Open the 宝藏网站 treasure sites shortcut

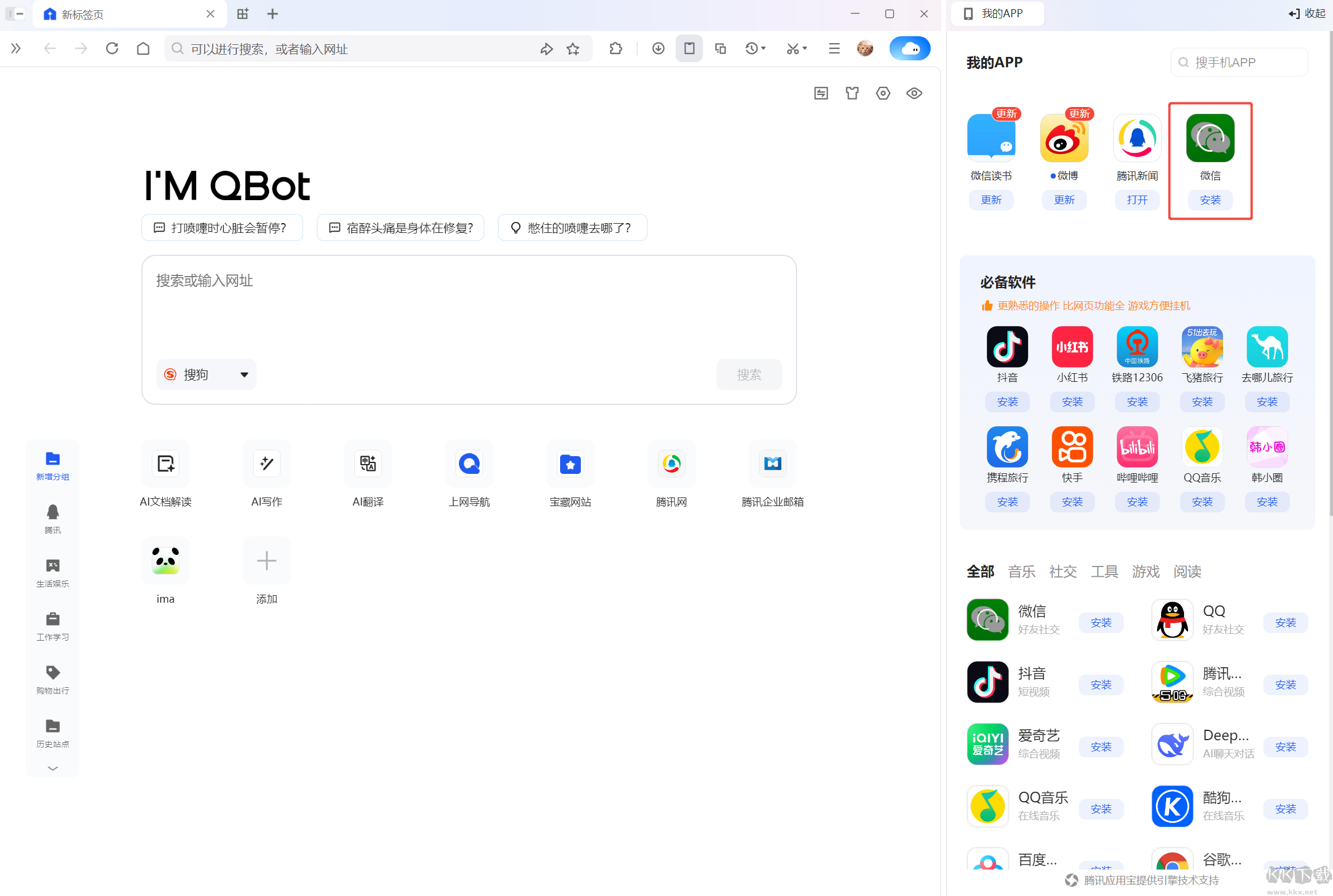point(570,473)
